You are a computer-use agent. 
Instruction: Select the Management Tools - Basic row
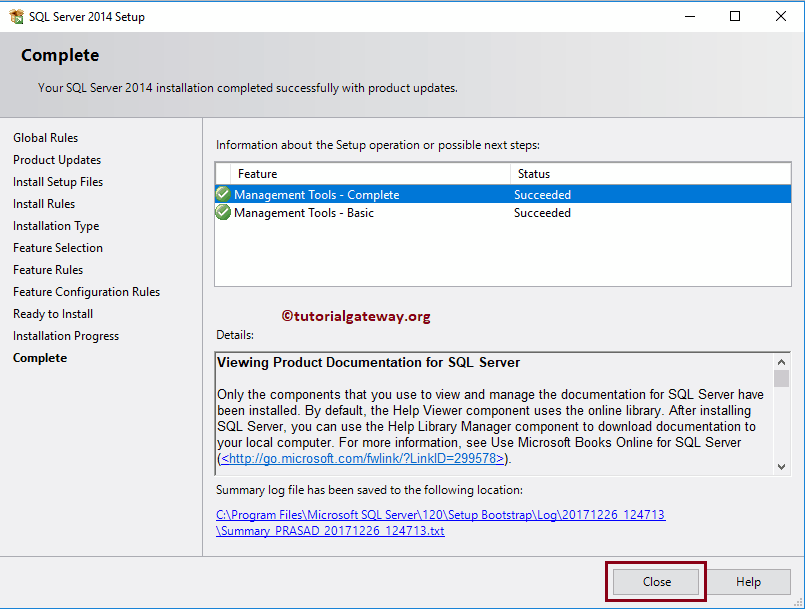click(x=503, y=212)
